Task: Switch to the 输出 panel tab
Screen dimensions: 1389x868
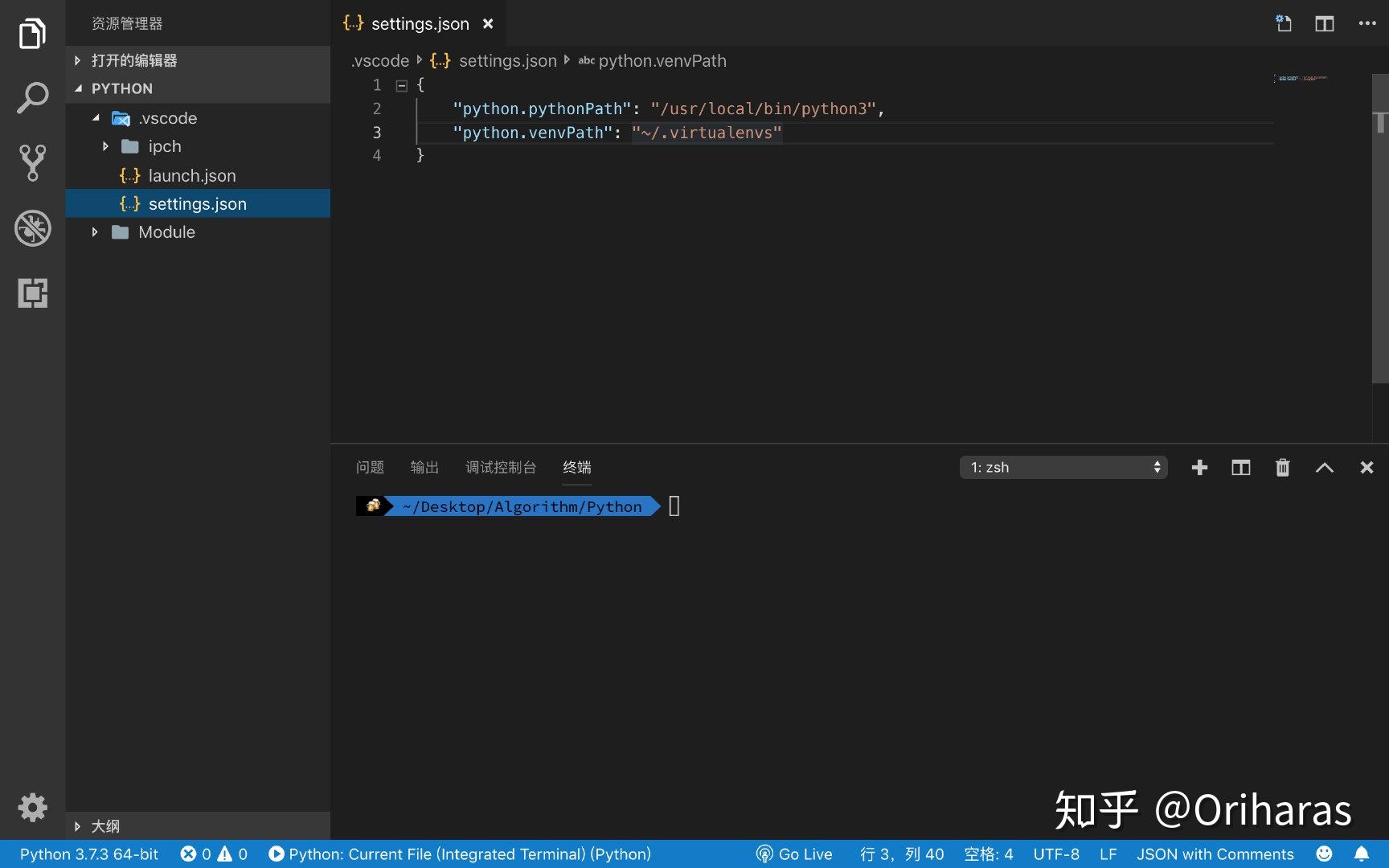Action: [424, 467]
